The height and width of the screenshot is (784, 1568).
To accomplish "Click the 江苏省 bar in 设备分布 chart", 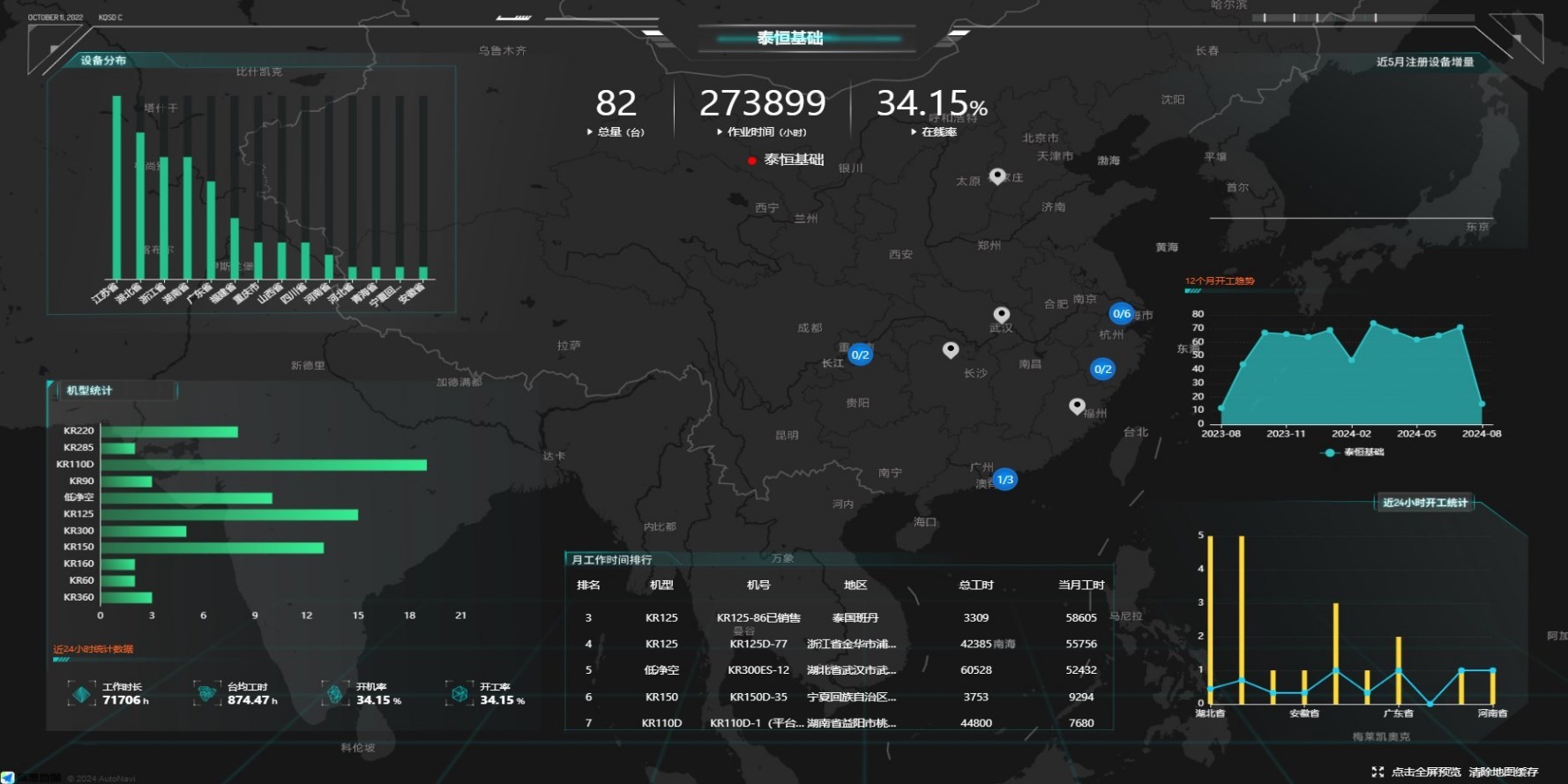I will pos(116,187).
